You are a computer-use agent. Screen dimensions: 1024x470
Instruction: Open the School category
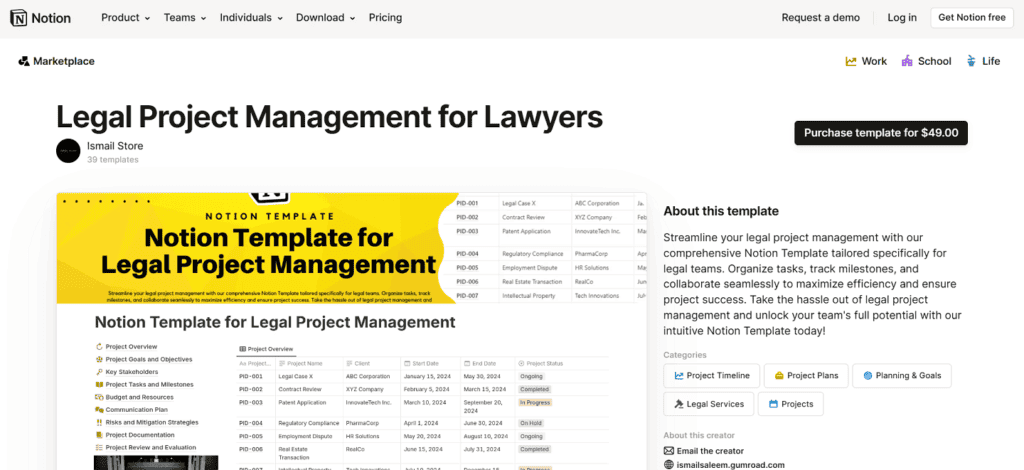(x=926, y=61)
